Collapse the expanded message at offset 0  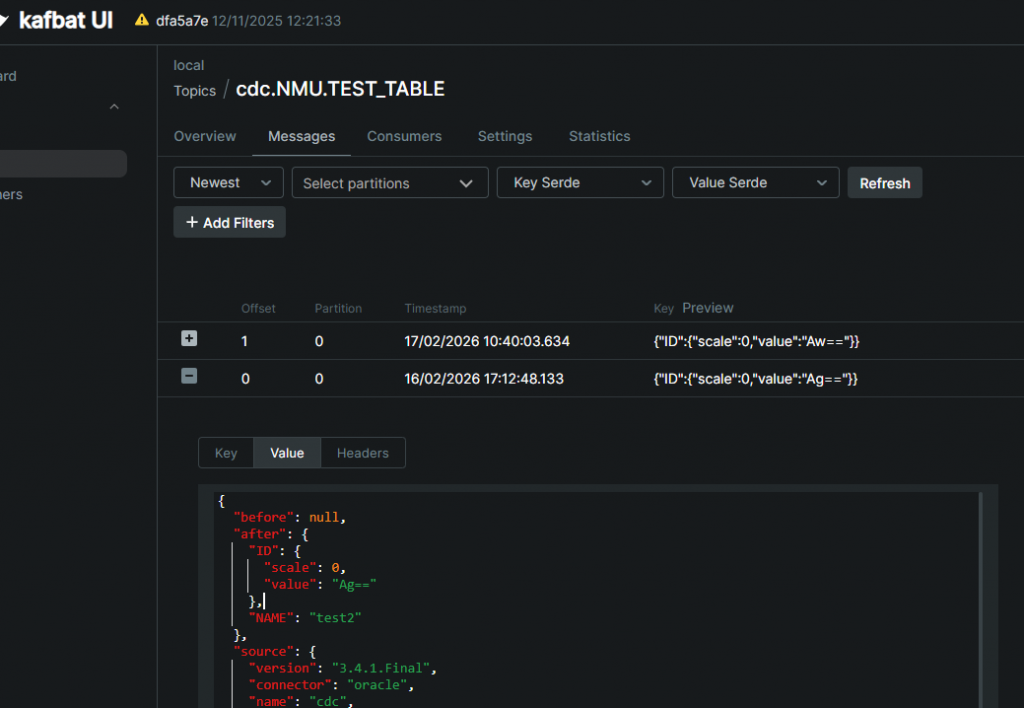click(189, 377)
